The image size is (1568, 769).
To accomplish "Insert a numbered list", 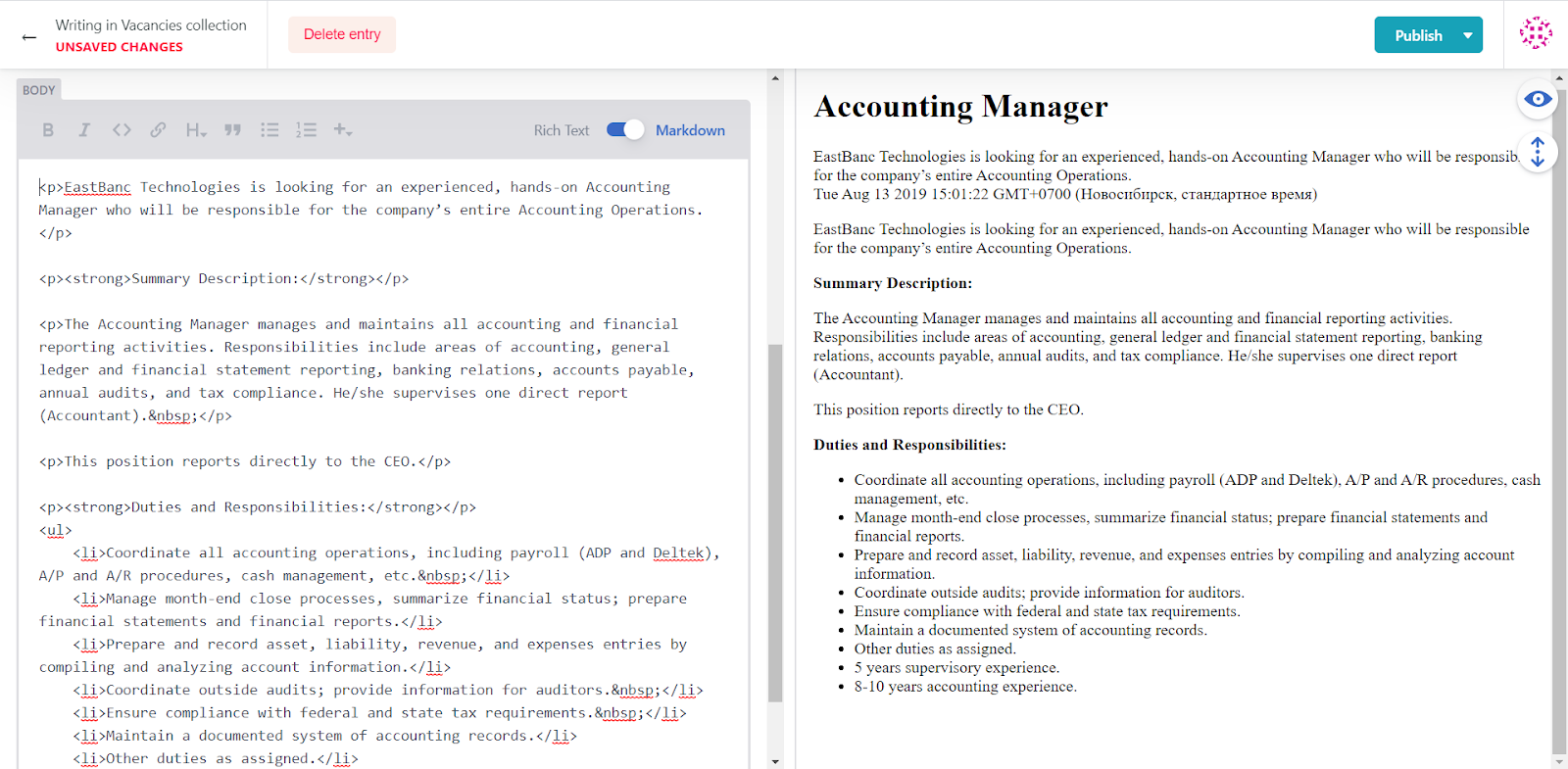I will click(306, 130).
